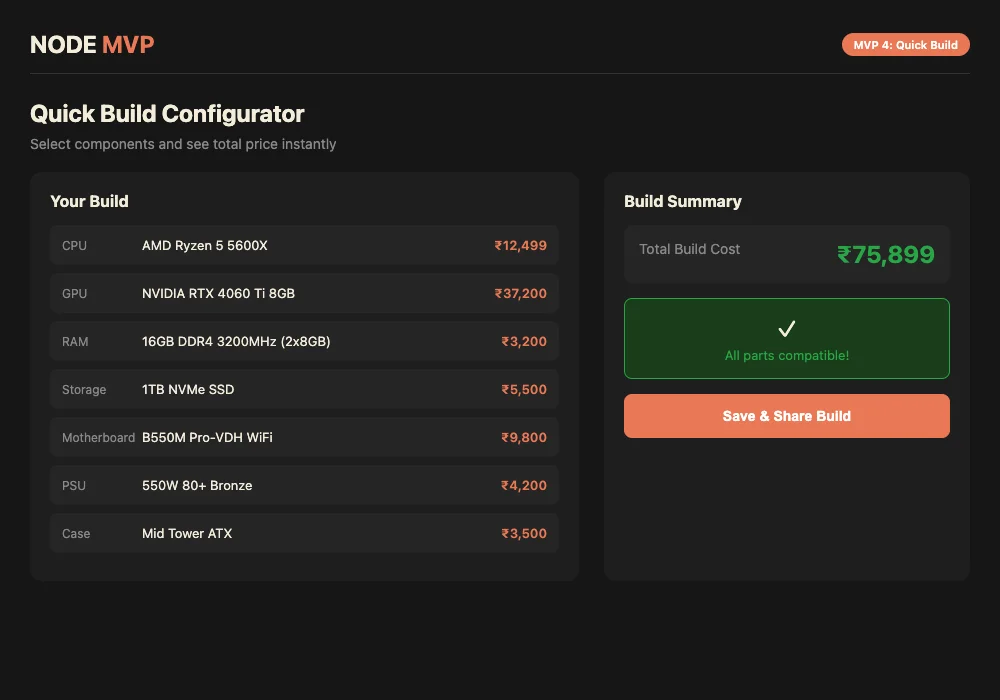1000x700 pixels.
Task: Select the GPU row NVIDIA RTX 4060 Ti
Action: tap(304, 293)
